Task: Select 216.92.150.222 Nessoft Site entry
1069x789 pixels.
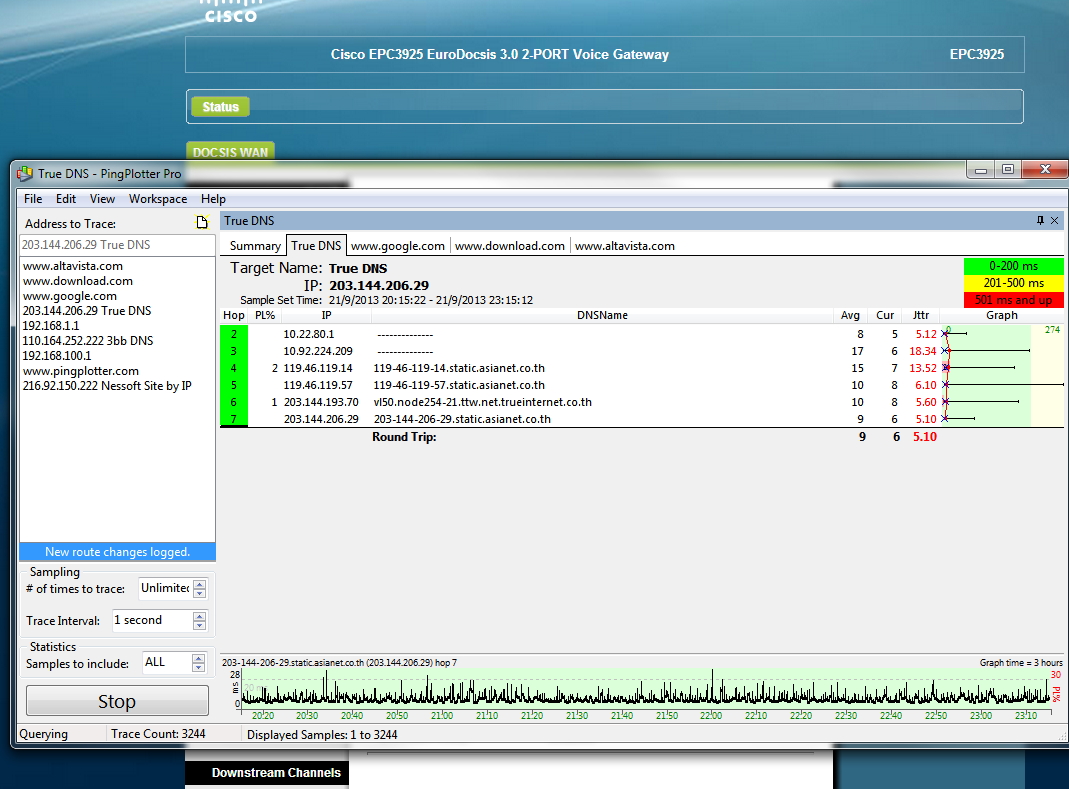Action: coord(107,386)
